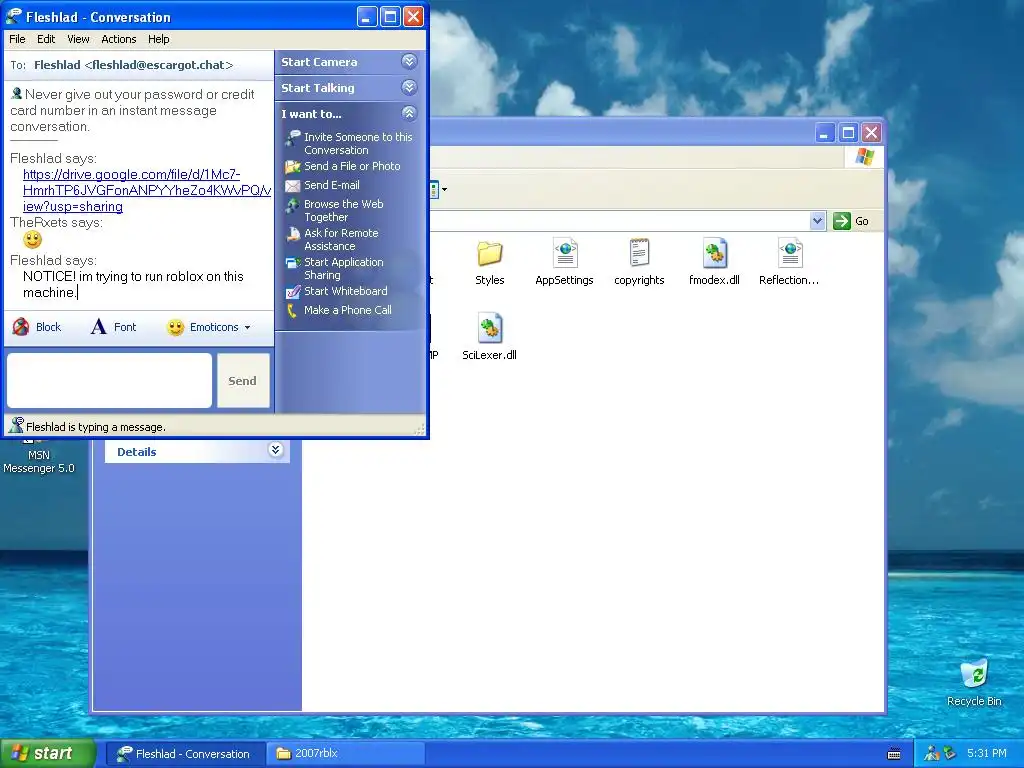This screenshot has height=768, width=1024.
Task: Select the copyrights text file icon
Action: tap(639, 253)
